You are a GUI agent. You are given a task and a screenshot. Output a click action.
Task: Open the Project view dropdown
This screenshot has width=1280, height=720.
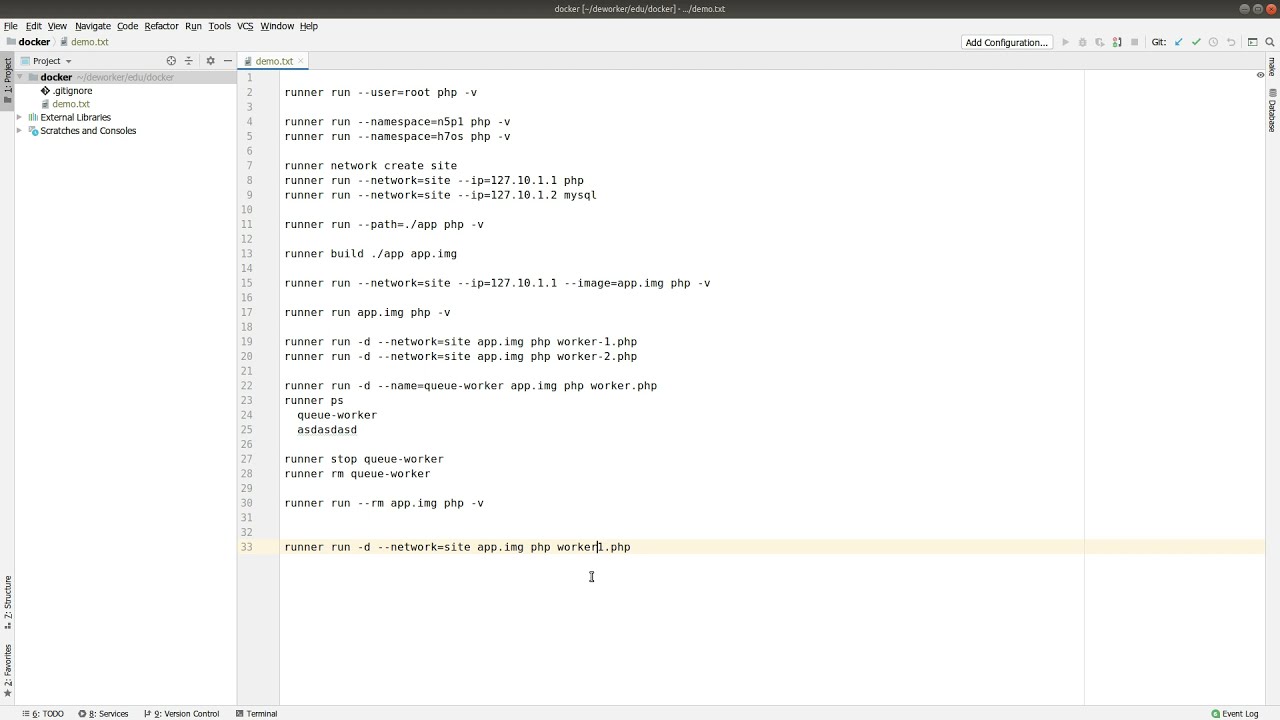(x=52, y=61)
